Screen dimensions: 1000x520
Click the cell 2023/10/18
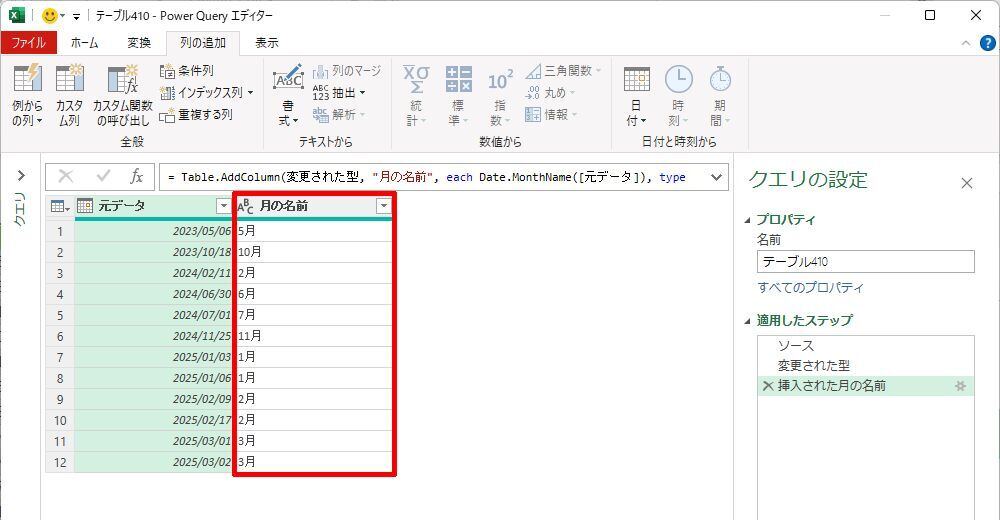(x=154, y=252)
